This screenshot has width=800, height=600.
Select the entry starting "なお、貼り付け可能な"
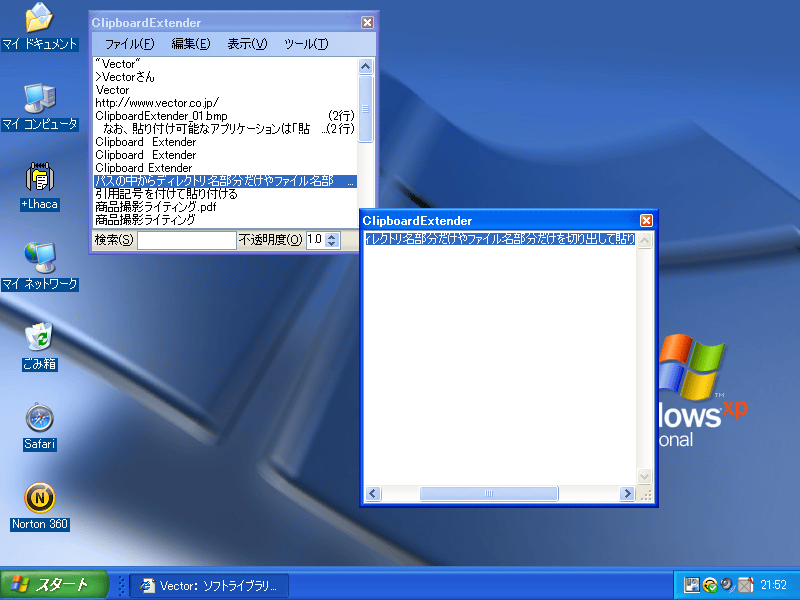pos(225,129)
